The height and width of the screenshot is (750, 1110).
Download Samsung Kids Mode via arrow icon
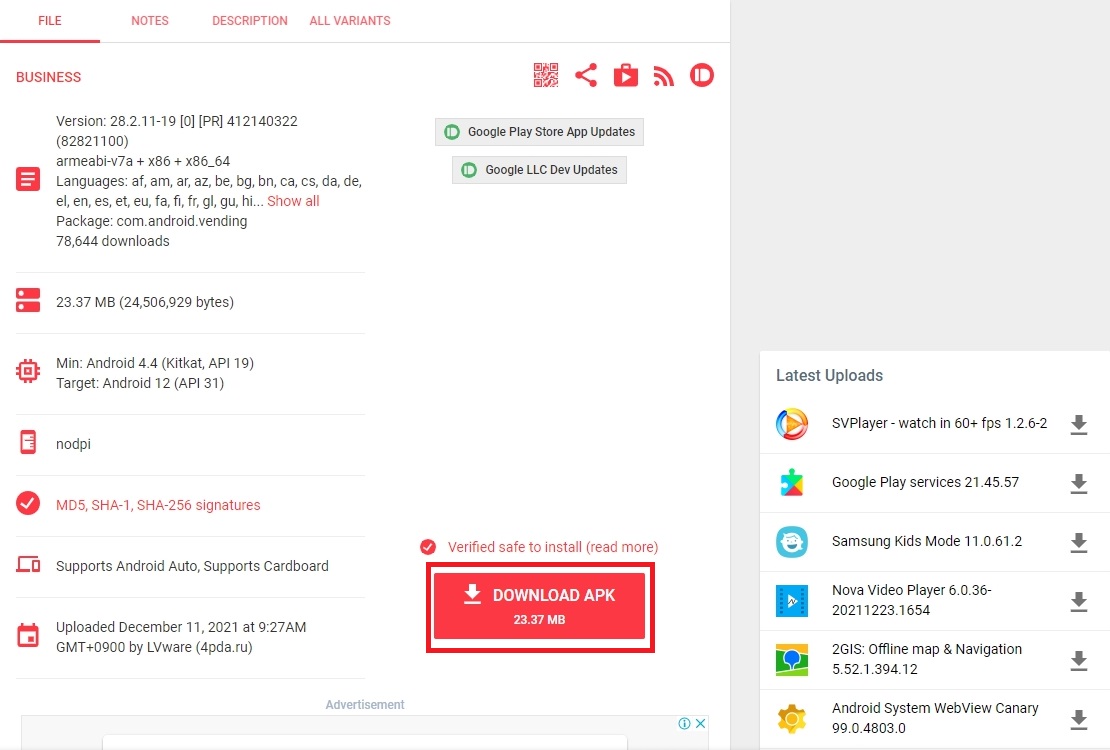[1078, 542]
